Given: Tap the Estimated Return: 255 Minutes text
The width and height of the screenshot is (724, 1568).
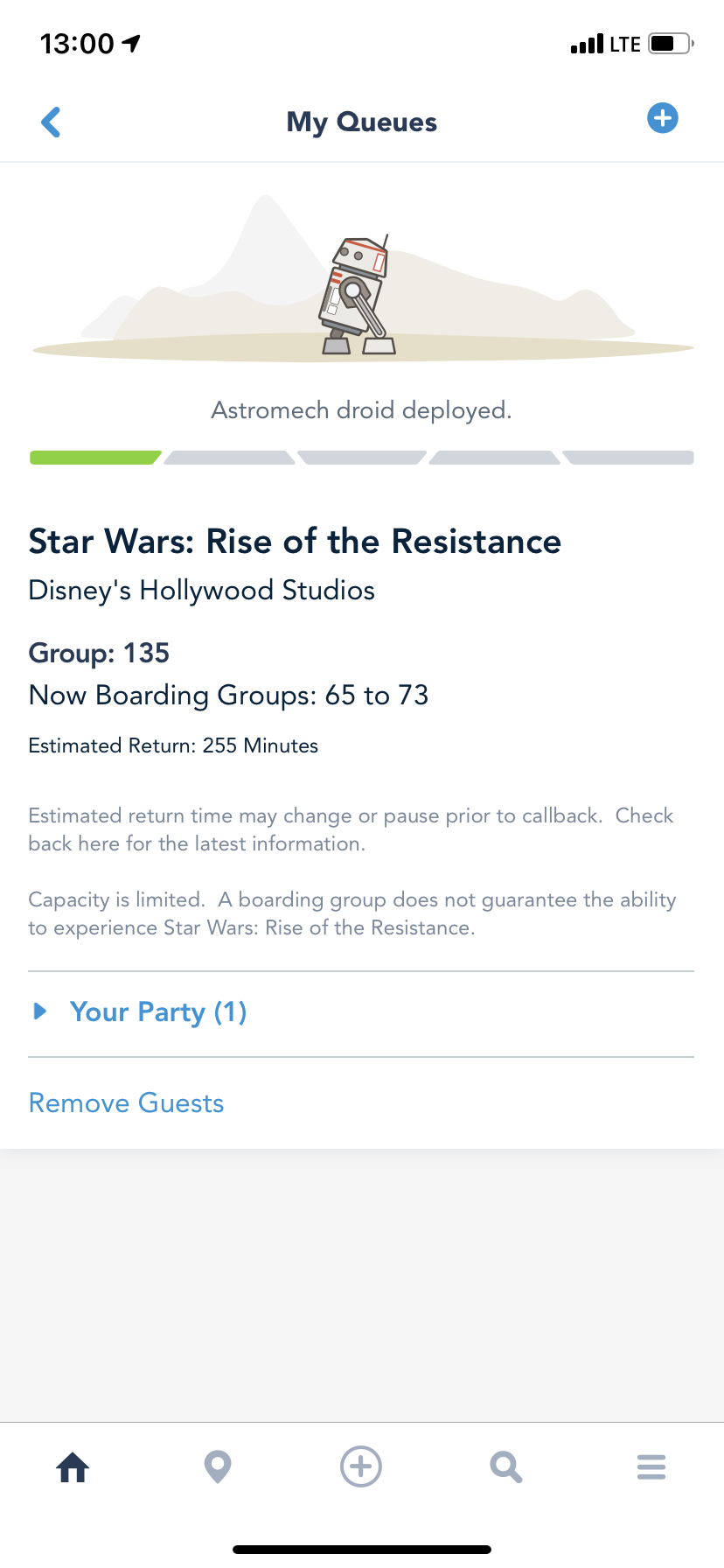Looking at the screenshot, I should pyautogui.click(x=173, y=745).
